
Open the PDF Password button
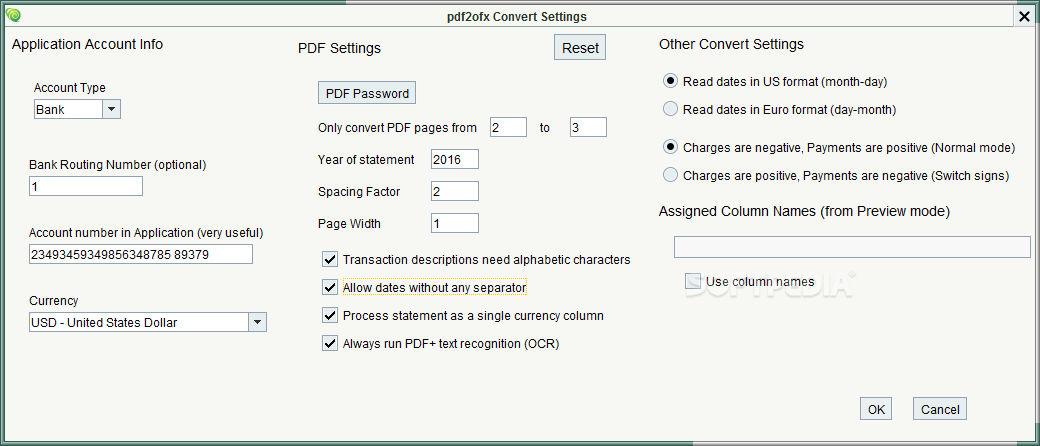pyautogui.click(x=367, y=94)
